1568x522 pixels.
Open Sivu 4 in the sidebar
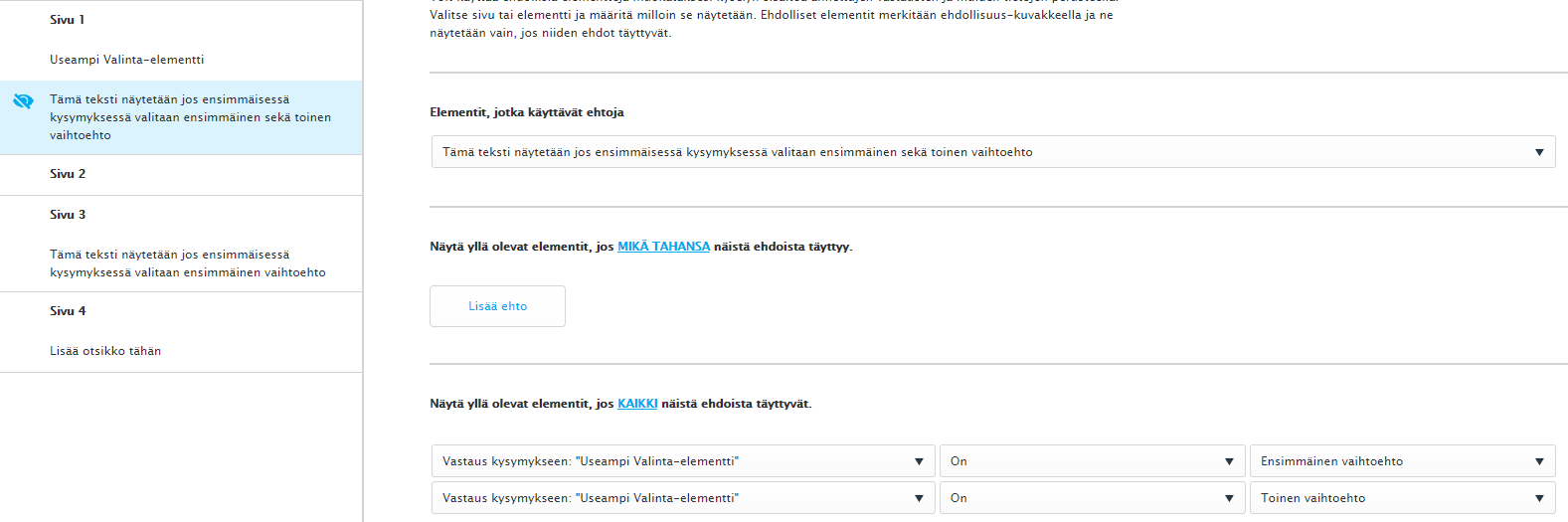[x=68, y=311]
